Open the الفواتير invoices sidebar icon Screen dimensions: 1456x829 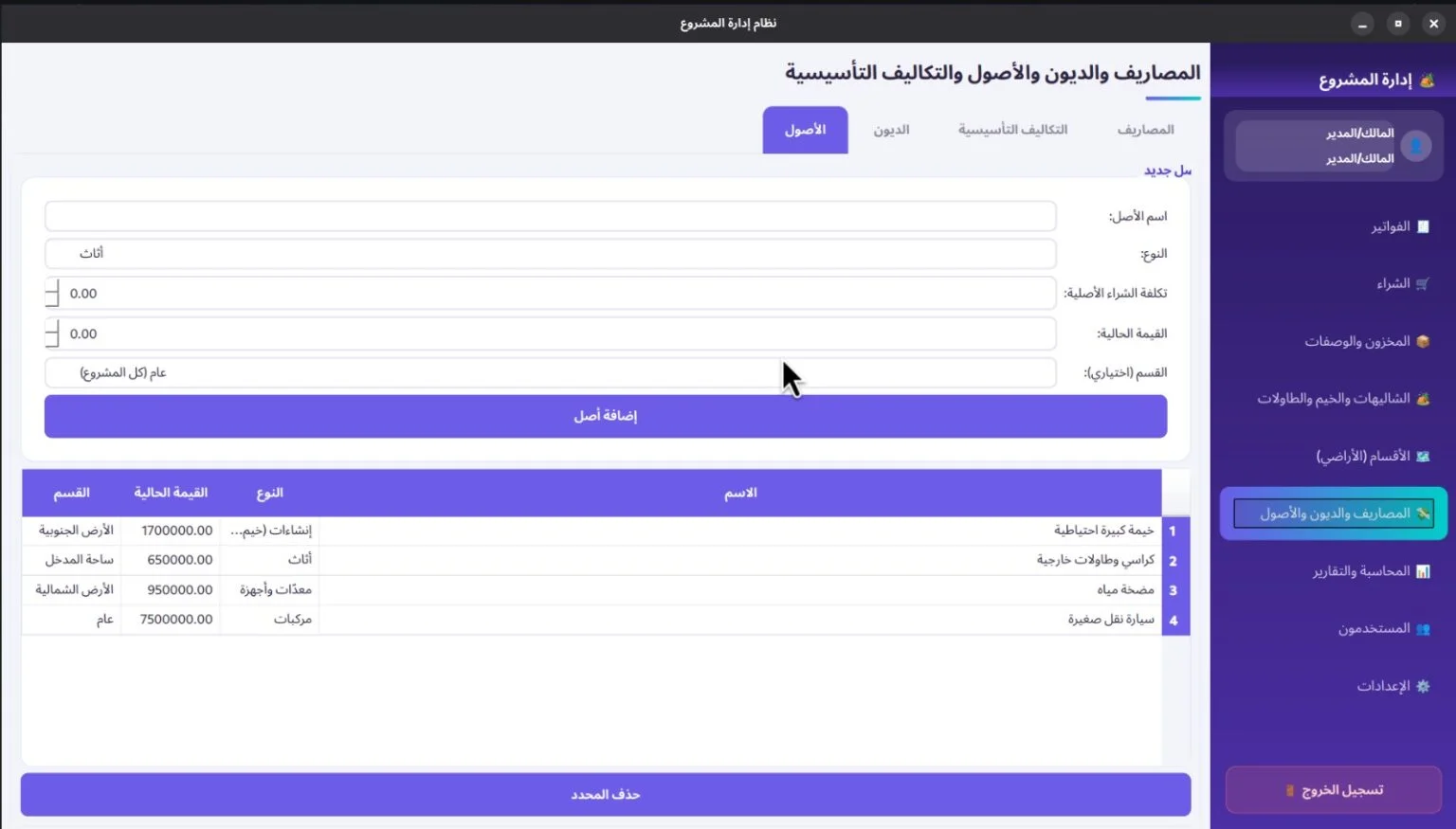tap(1422, 226)
